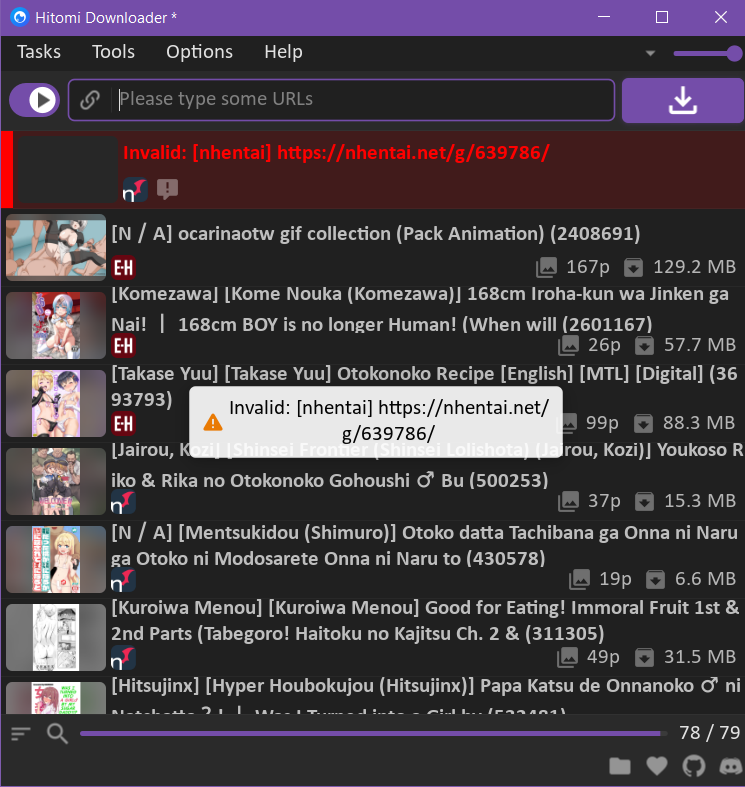The width and height of the screenshot is (745, 787).
Task: Adjust the purple slider in the menu bar
Action: pyautogui.click(x=707, y=53)
